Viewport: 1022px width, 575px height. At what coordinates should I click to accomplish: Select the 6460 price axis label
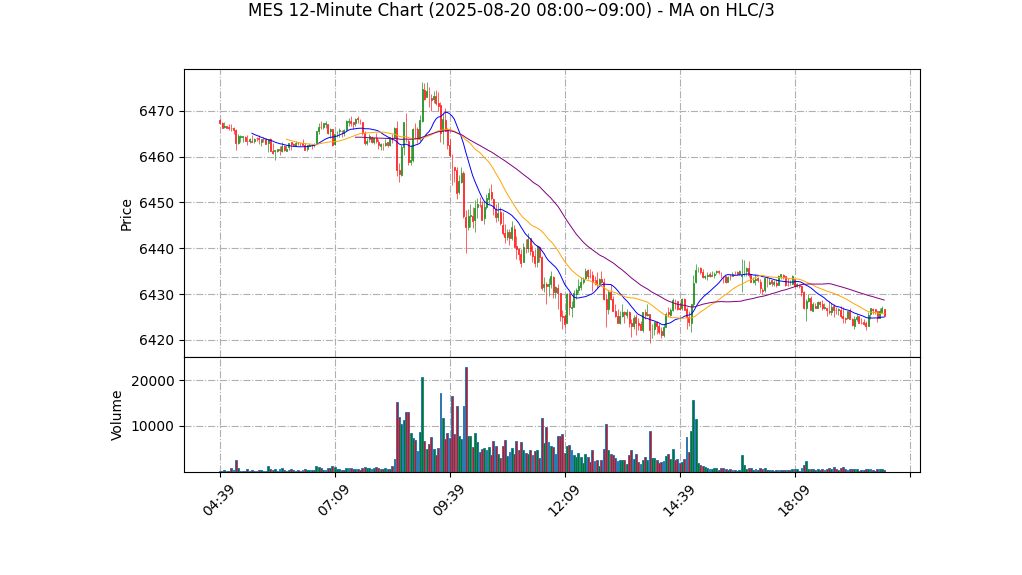click(x=156, y=157)
